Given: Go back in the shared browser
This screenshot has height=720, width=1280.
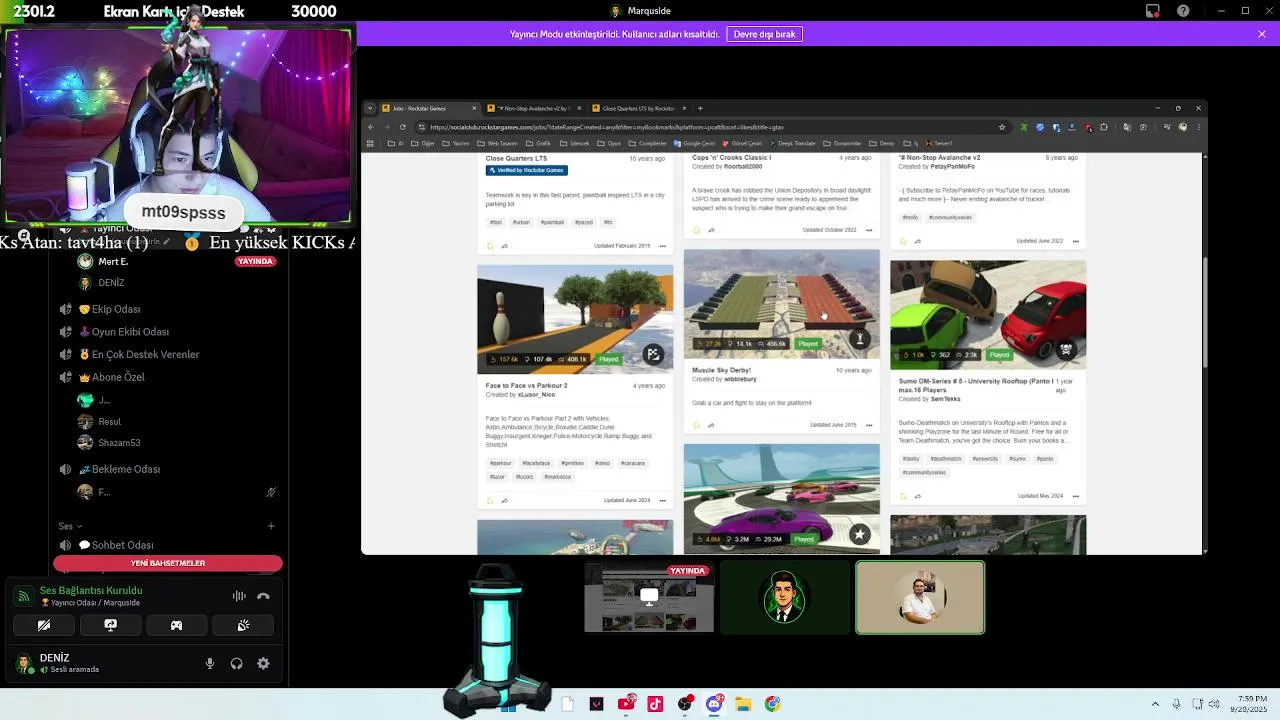Looking at the screenshot, I should pyautogui.click(x=371, y=127).
